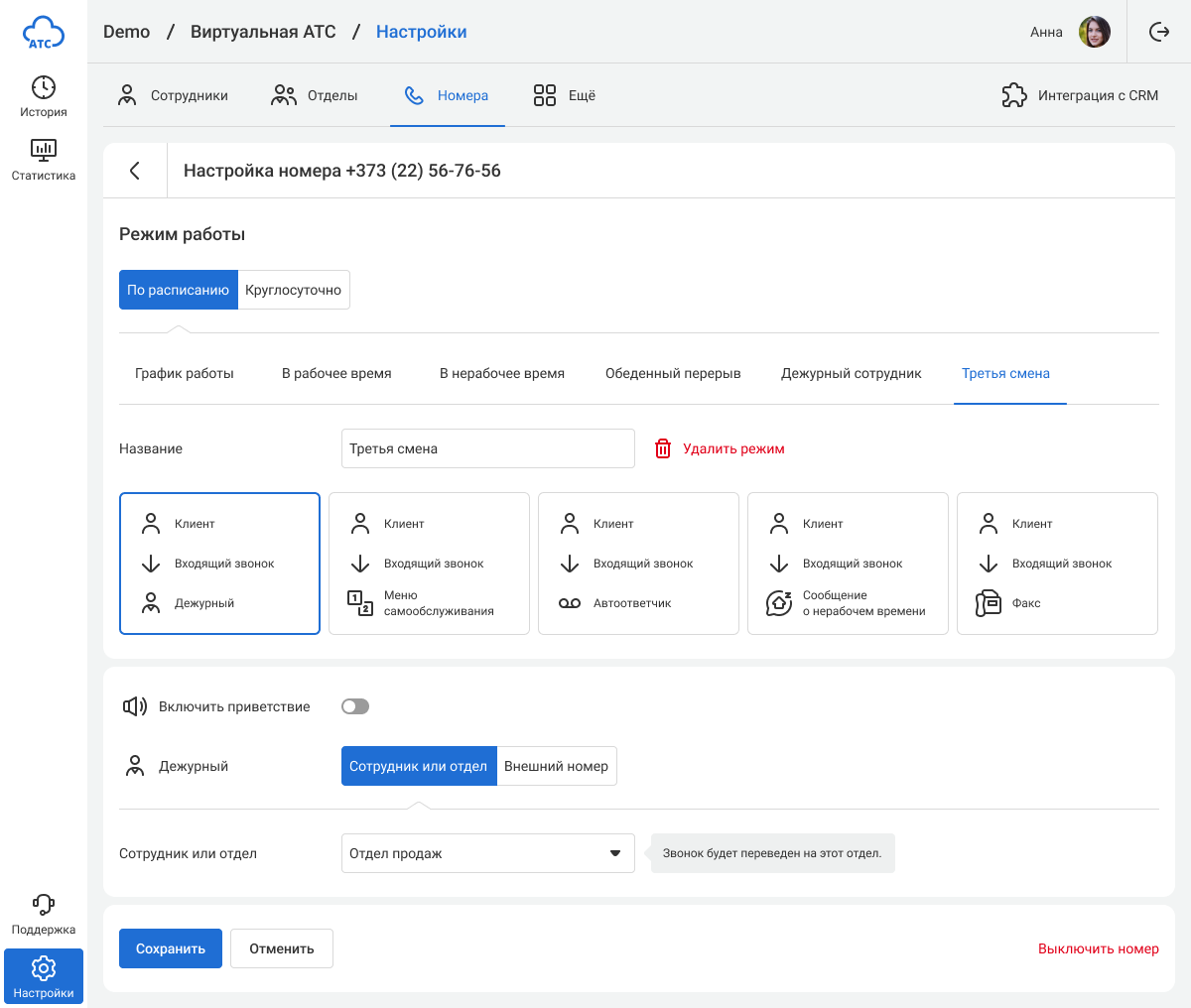Screen dimensions: 1191x1008
Task: Open the Statistics sidebar icon
Action: (43, 159)
